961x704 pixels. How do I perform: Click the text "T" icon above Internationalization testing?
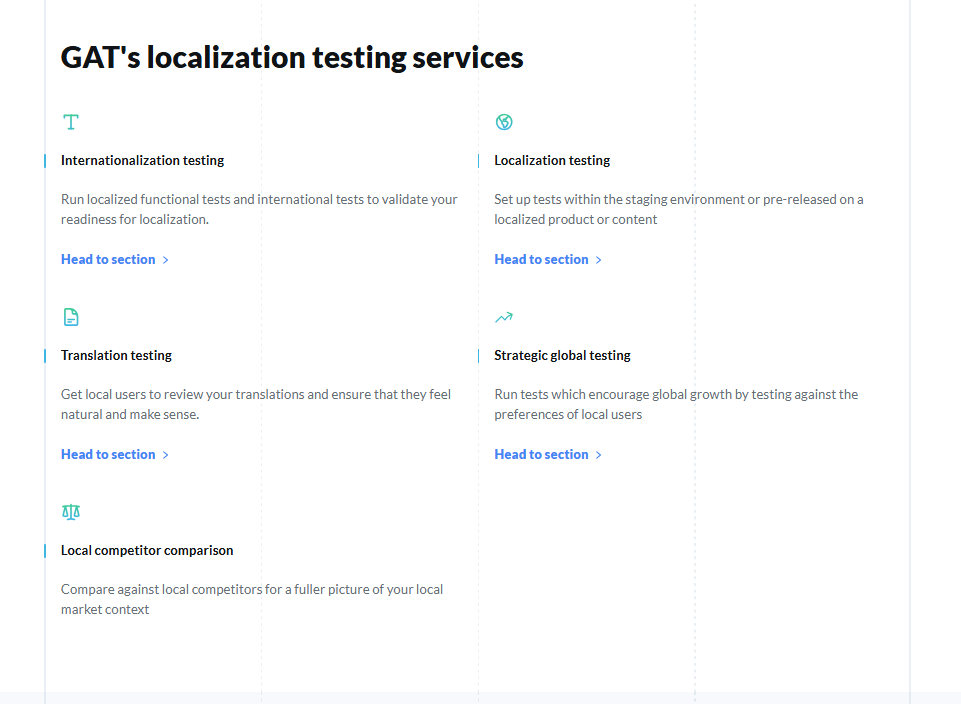click(x=70, y=122)
